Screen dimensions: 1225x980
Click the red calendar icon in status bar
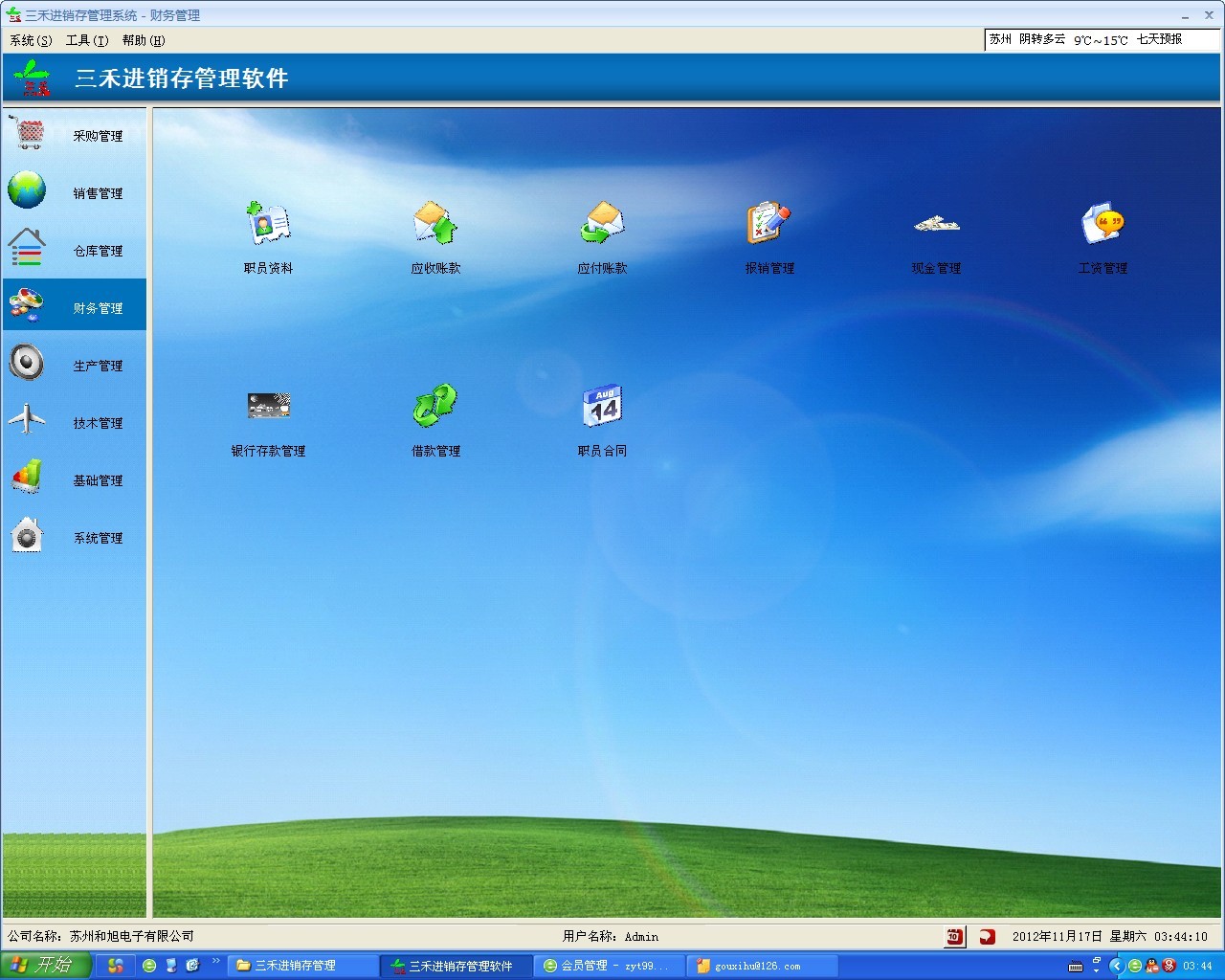[954, 937]
